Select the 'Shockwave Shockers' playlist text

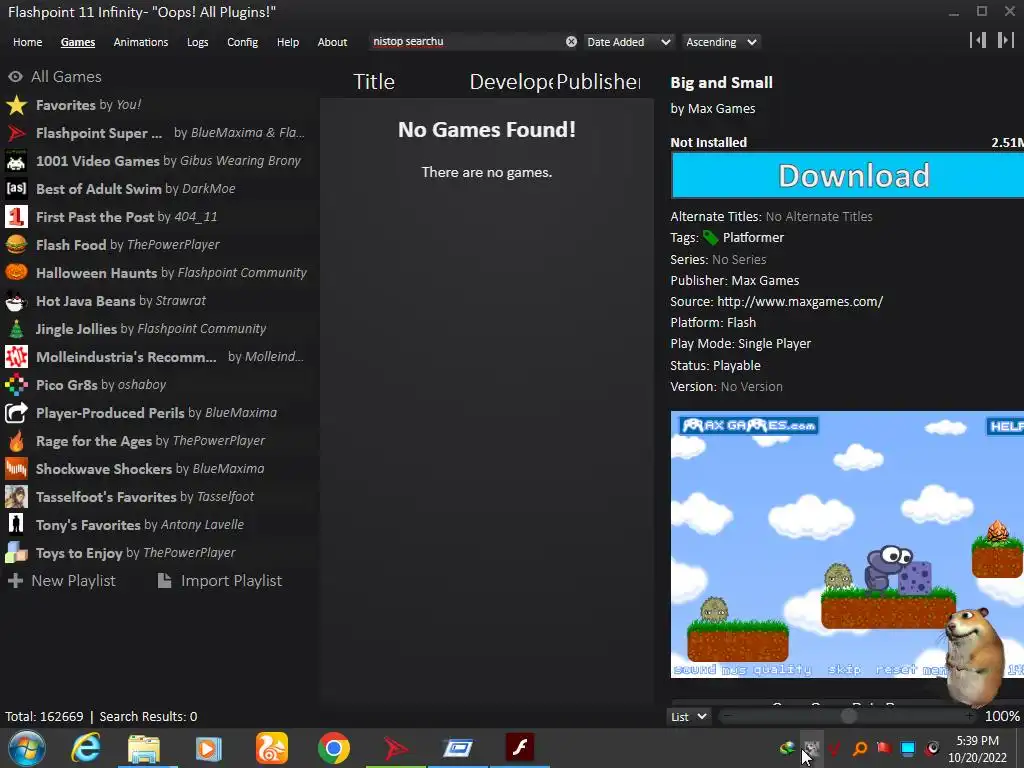(104, 469)
